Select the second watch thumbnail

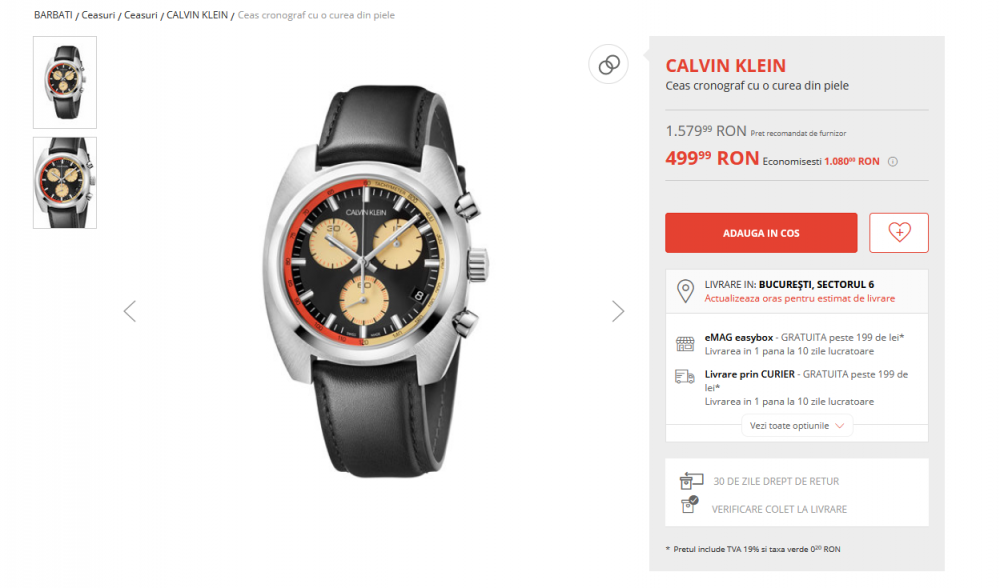pos(64,183)
